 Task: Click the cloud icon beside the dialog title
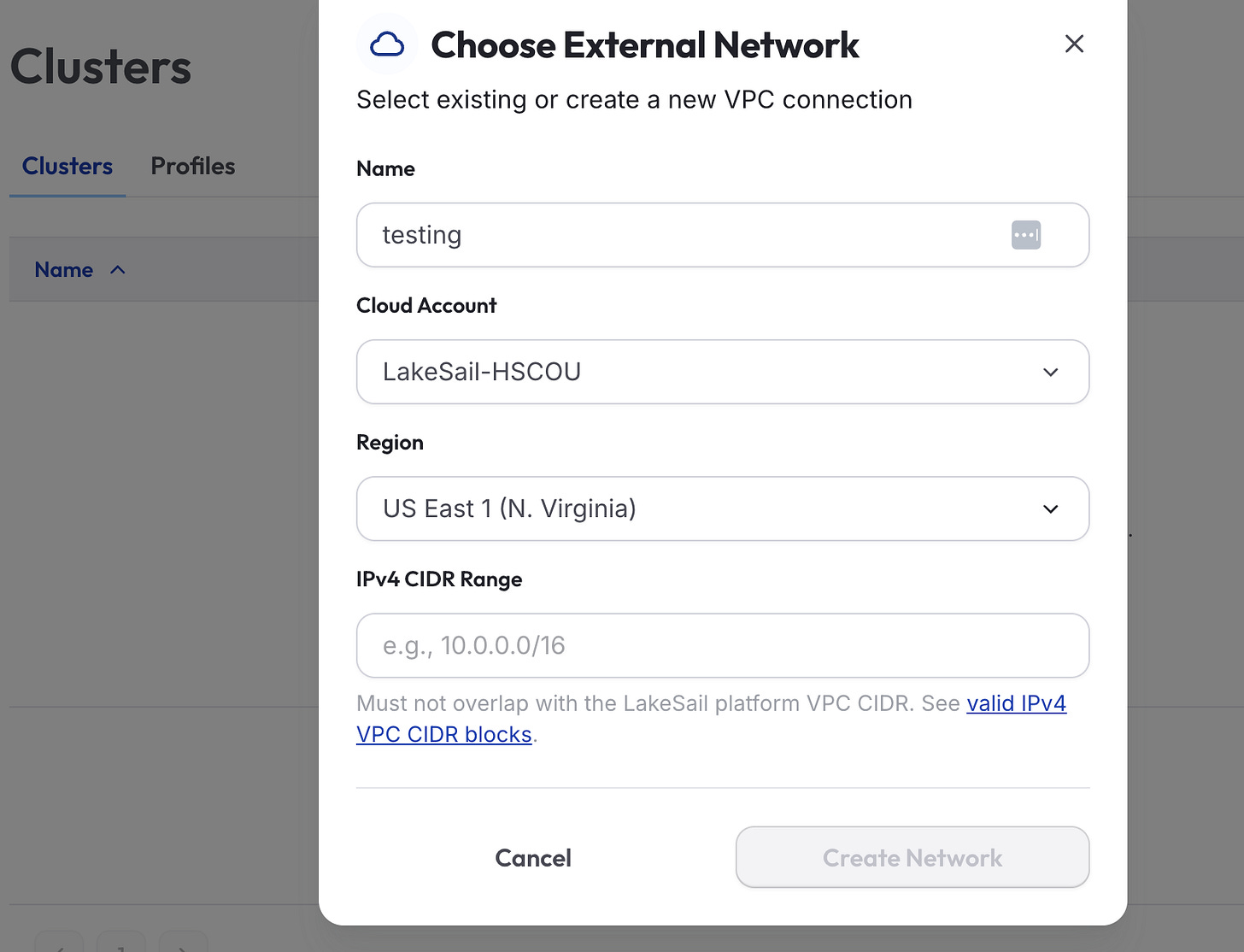tap(387, 44)
